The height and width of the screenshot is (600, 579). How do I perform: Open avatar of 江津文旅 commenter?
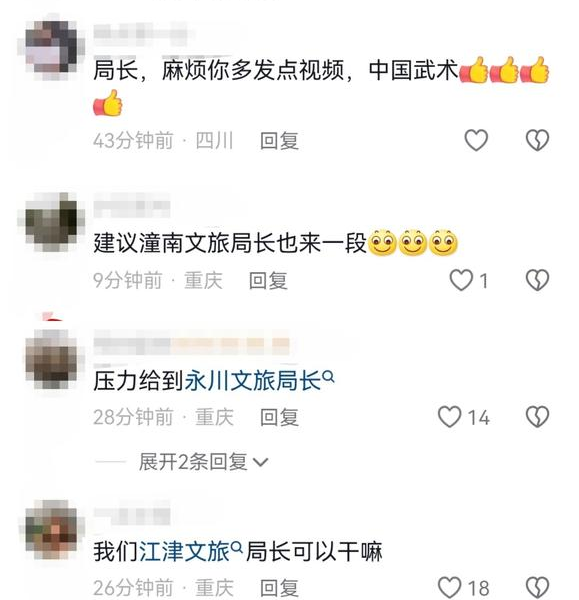pyautogui.click(x=51, y=530)
